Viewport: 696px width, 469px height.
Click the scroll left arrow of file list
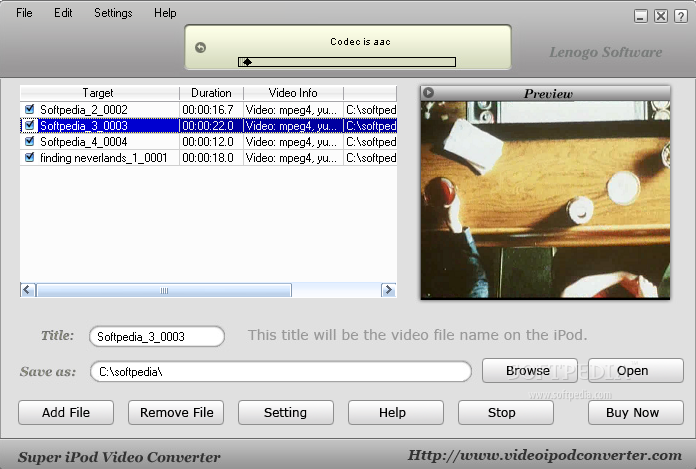[28, 290]
